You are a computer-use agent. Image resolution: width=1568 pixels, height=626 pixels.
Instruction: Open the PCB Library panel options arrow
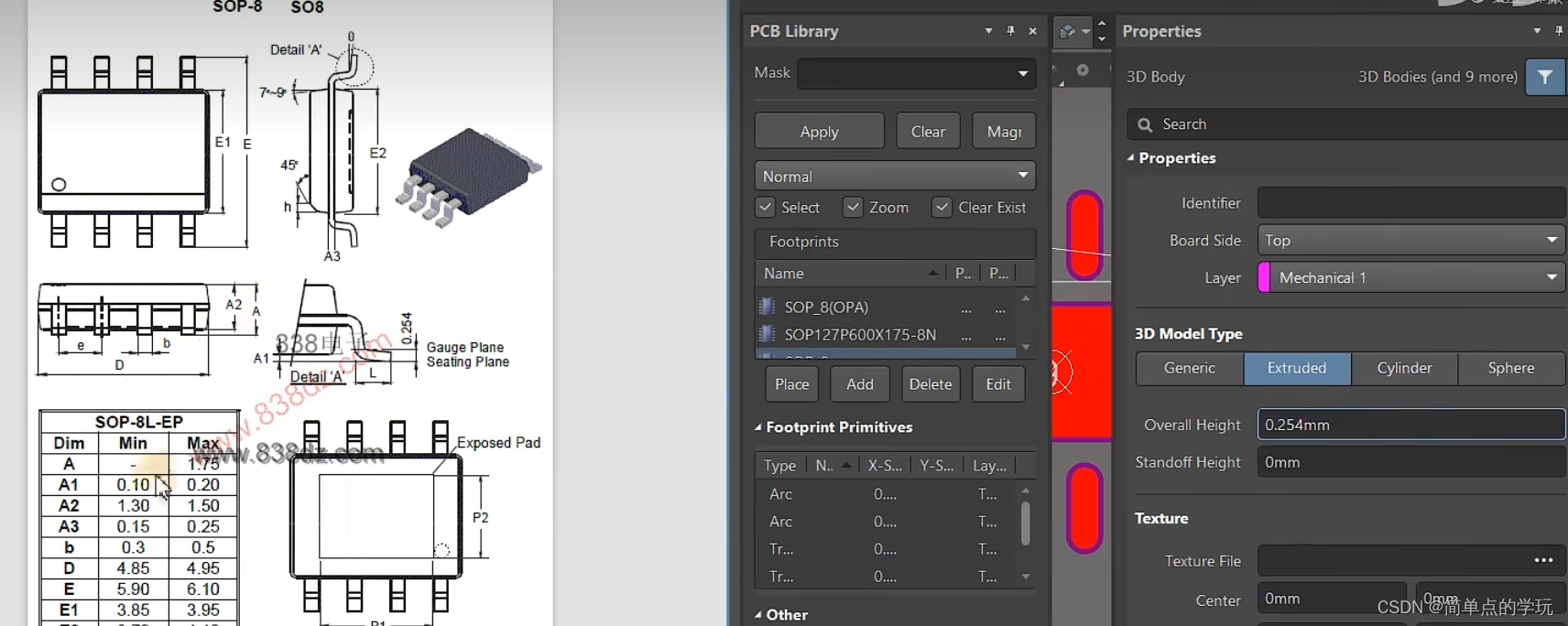[988, 31]
